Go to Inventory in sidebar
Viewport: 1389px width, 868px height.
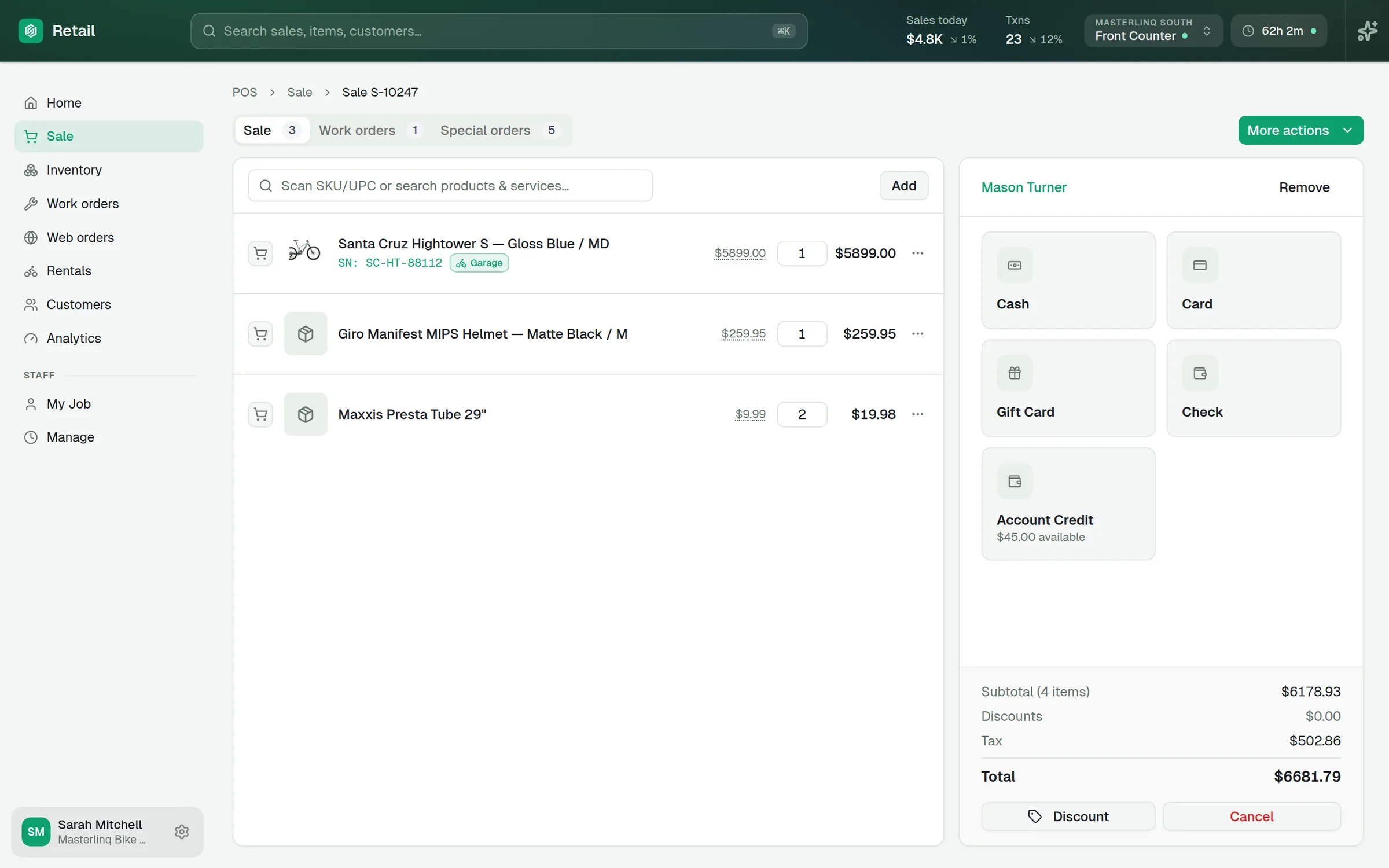pyautogui.click(x=109, y=170)
